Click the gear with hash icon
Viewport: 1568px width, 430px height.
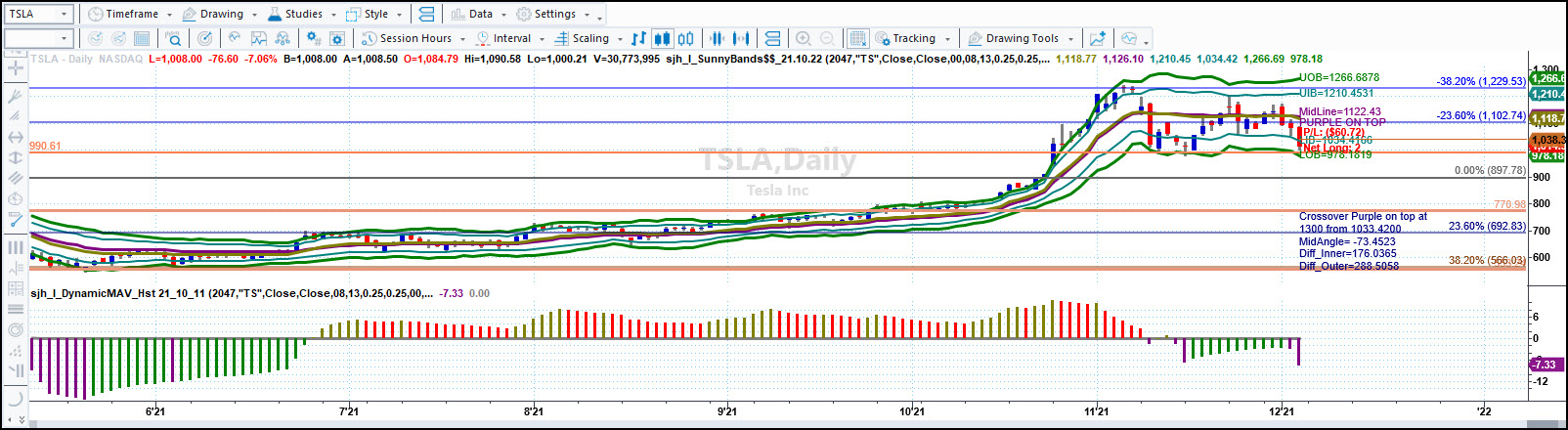coord(314,38)
